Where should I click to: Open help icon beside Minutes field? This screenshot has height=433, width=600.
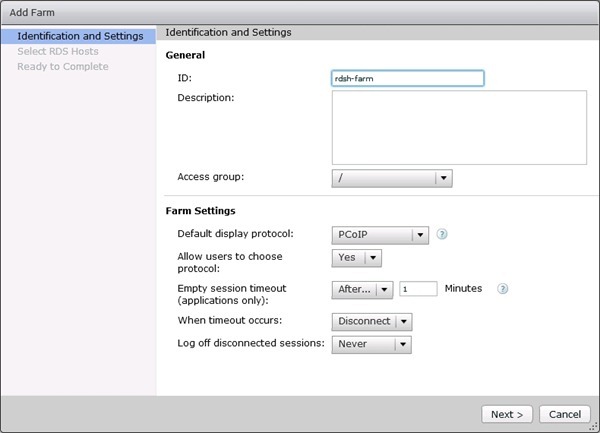click(x=503, y=289)
